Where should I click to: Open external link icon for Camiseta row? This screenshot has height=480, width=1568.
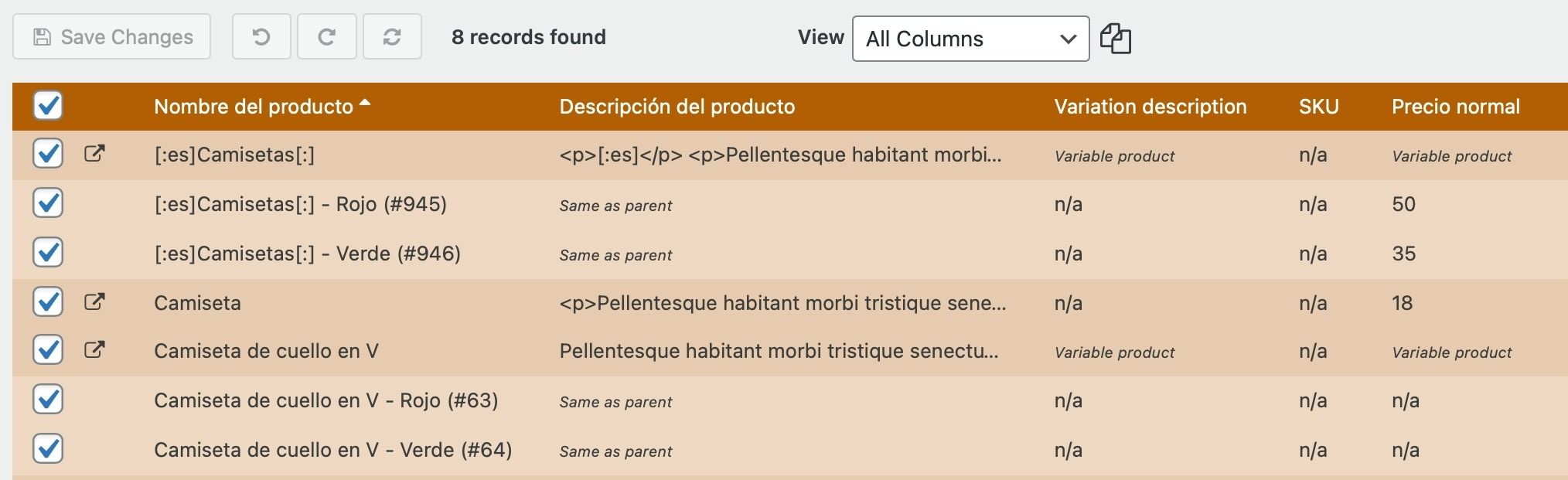pyautogui.click(x=94, y=302)
